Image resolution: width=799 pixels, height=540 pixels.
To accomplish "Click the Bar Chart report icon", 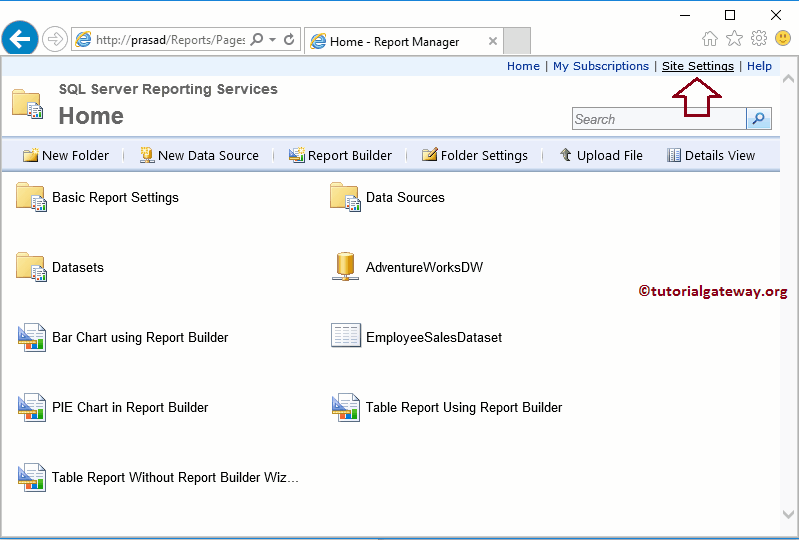I will (x=31, y=338).
